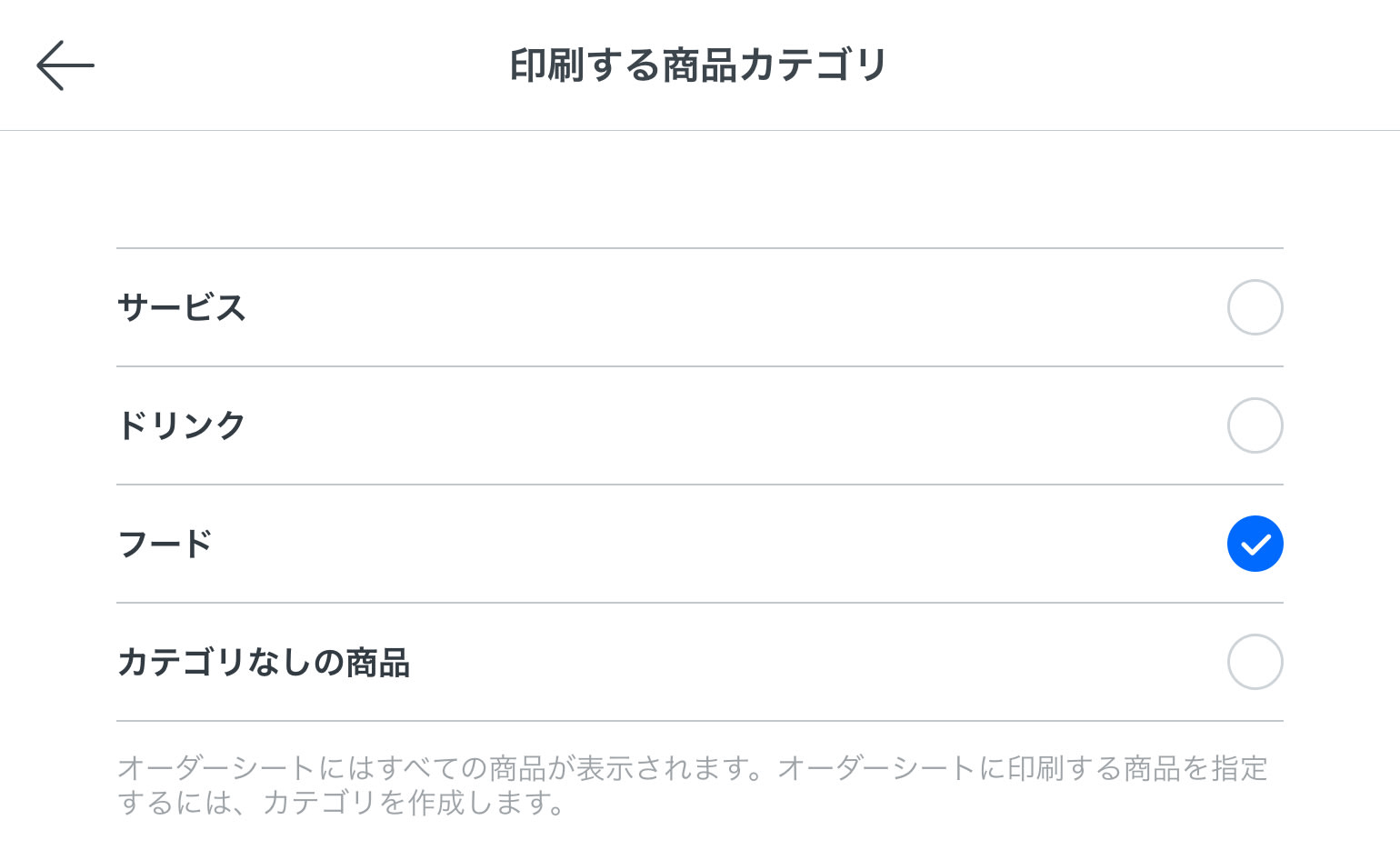Click the left-pointing navigation arrow in the header
Screen dimensions: 1400x850
(65, 65)
